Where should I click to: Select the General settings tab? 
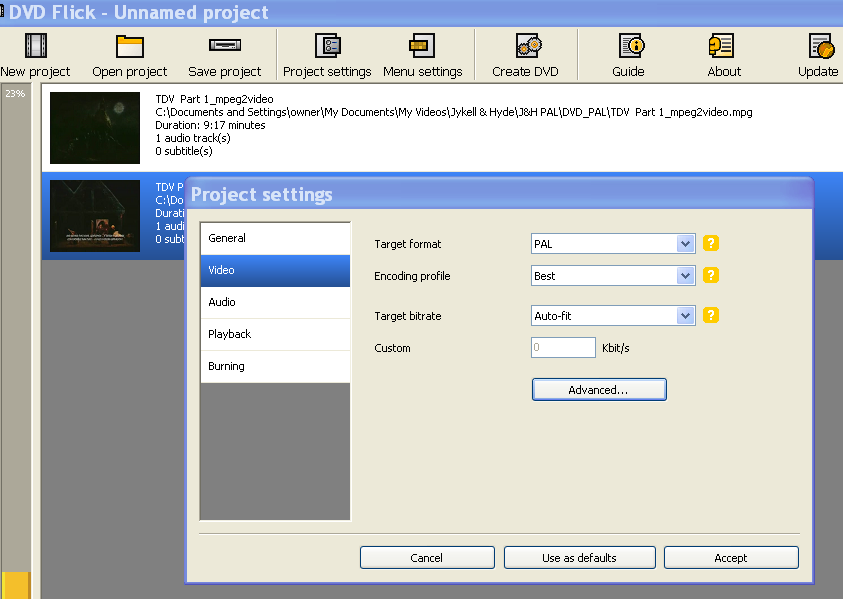point(275,238)
